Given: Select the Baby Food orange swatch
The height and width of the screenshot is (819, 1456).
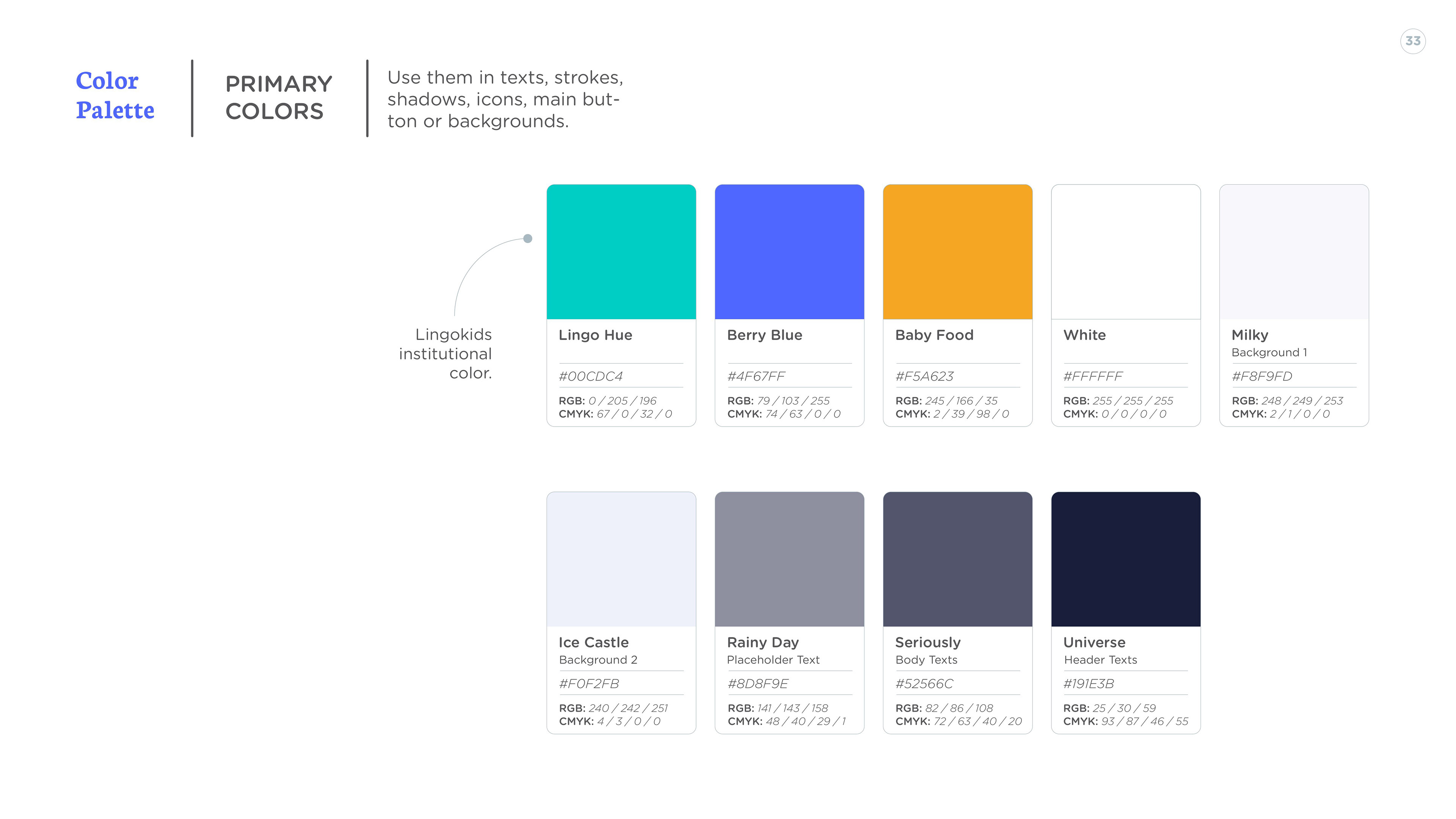Looking at the screenshot, I should click(957, 251).
